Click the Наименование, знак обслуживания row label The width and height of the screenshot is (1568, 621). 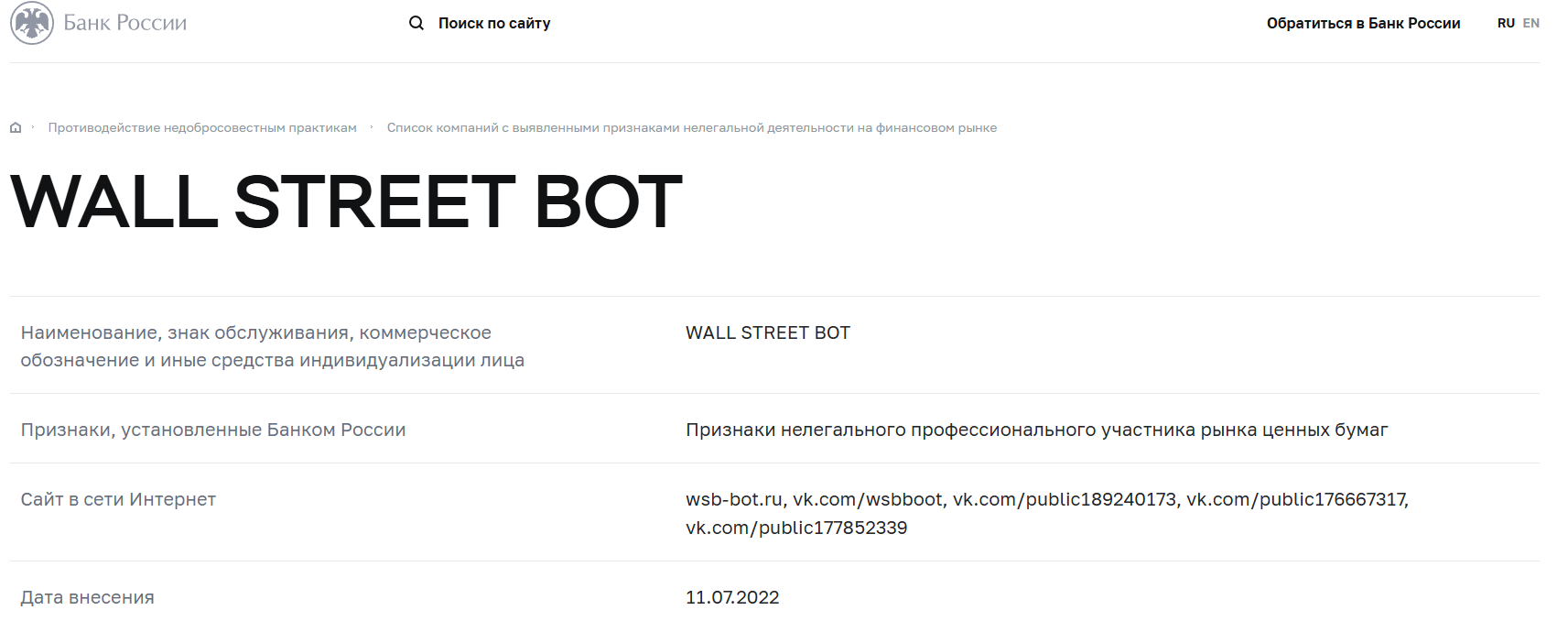pos(273,346)
